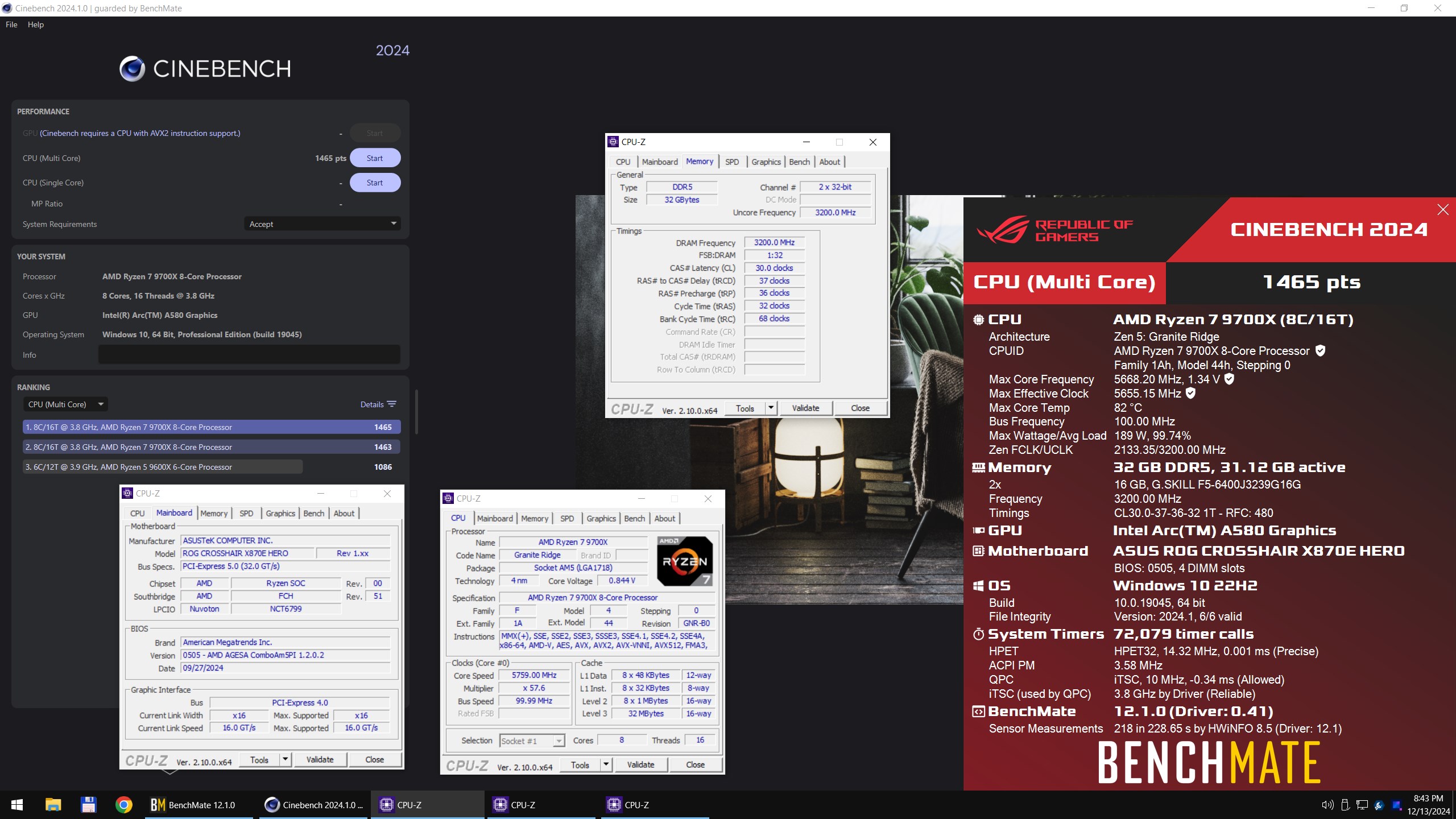Click the network tray icon
Image resolution: width=1456 pixels, height=819 pixels.
(1362, 805)
